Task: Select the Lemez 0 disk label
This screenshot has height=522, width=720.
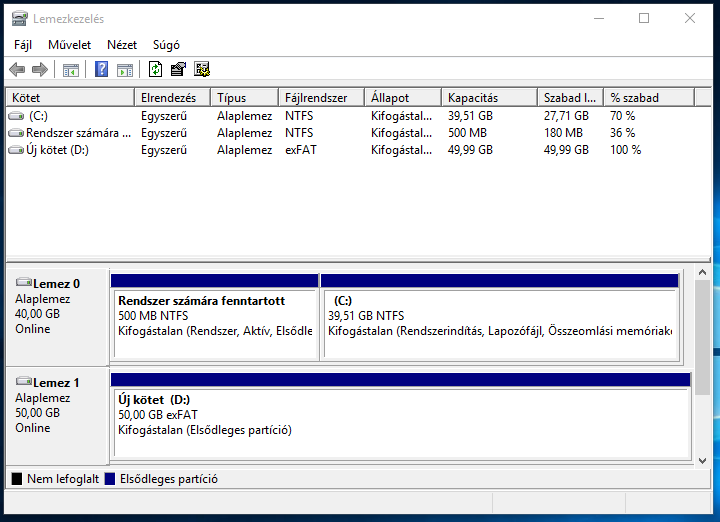Action: point(56,284)
